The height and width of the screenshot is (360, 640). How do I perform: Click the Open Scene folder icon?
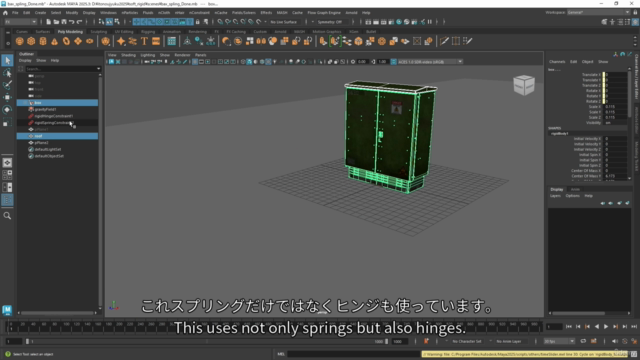click(56, 22)
